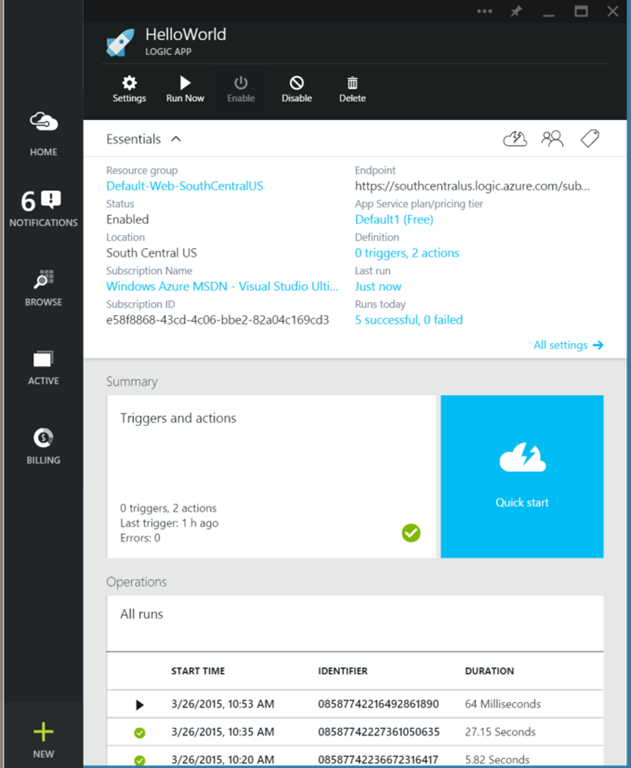Click the START TIME column header

coord(198,671)
